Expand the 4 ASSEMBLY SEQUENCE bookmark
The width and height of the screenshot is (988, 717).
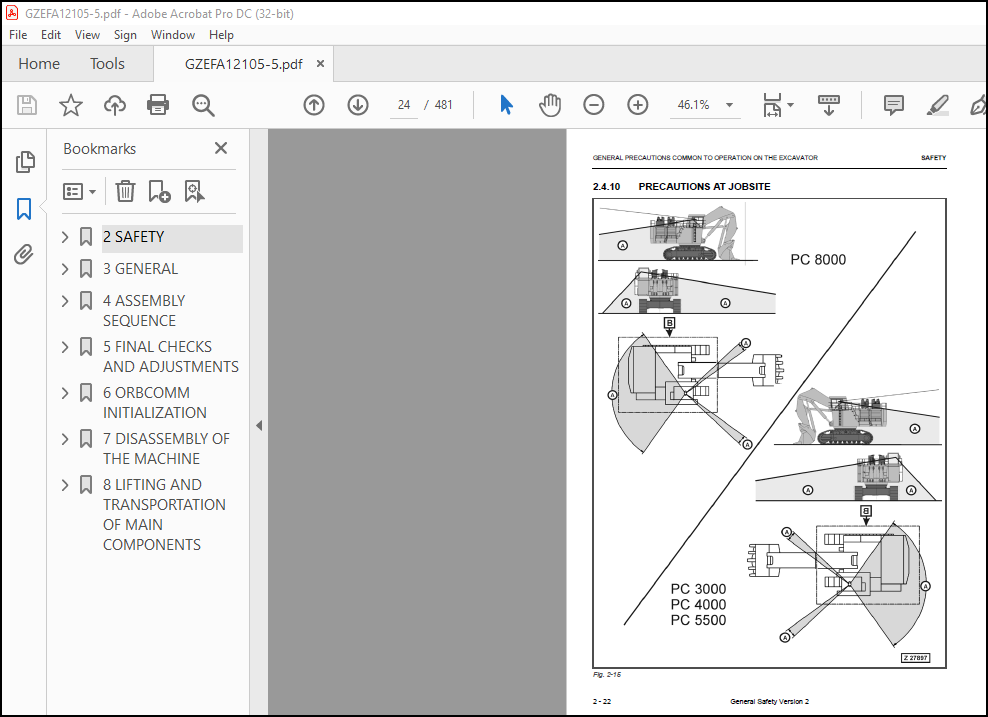(x=65, y=301)
